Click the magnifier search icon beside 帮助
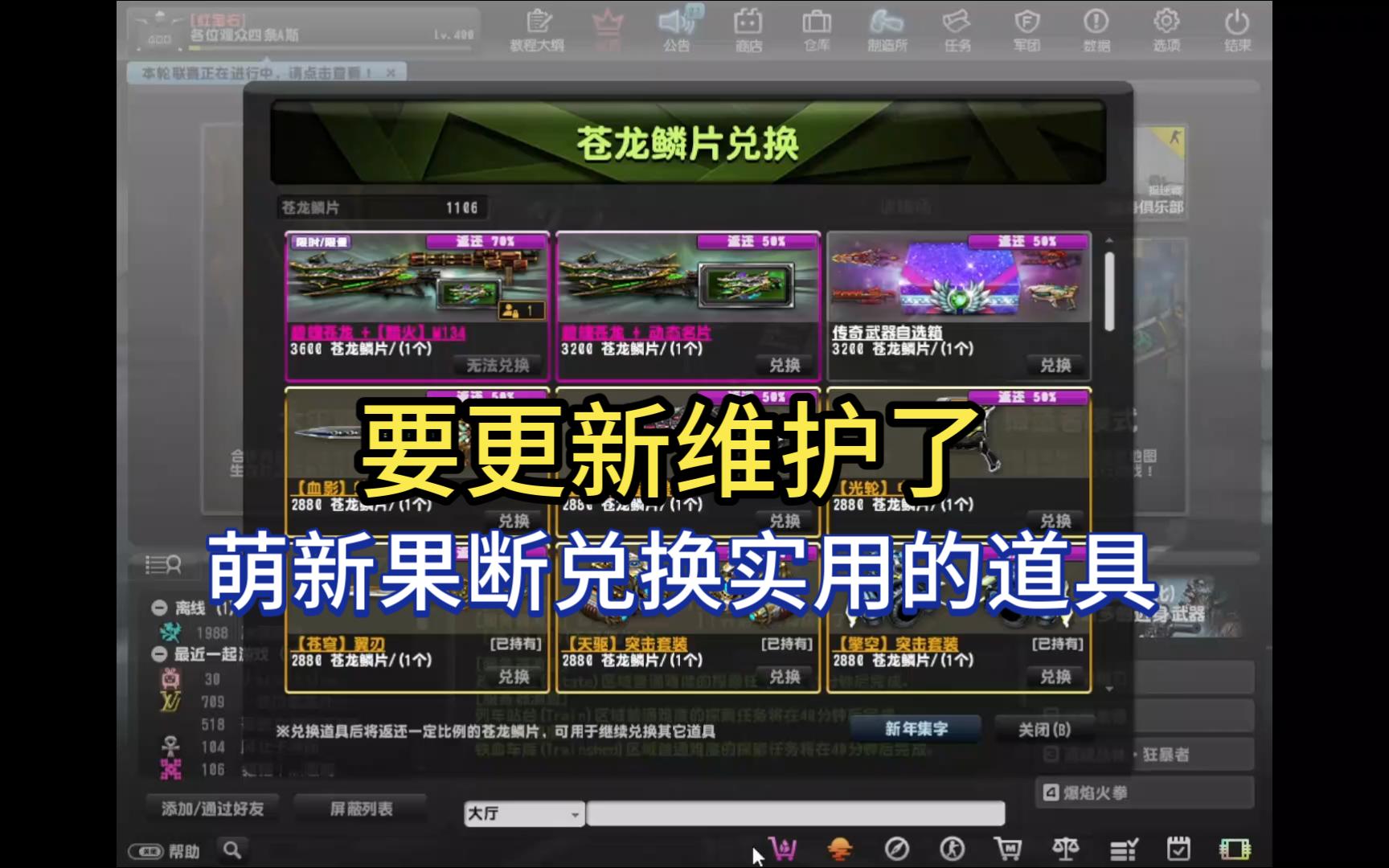 click(x=232, y=850)
